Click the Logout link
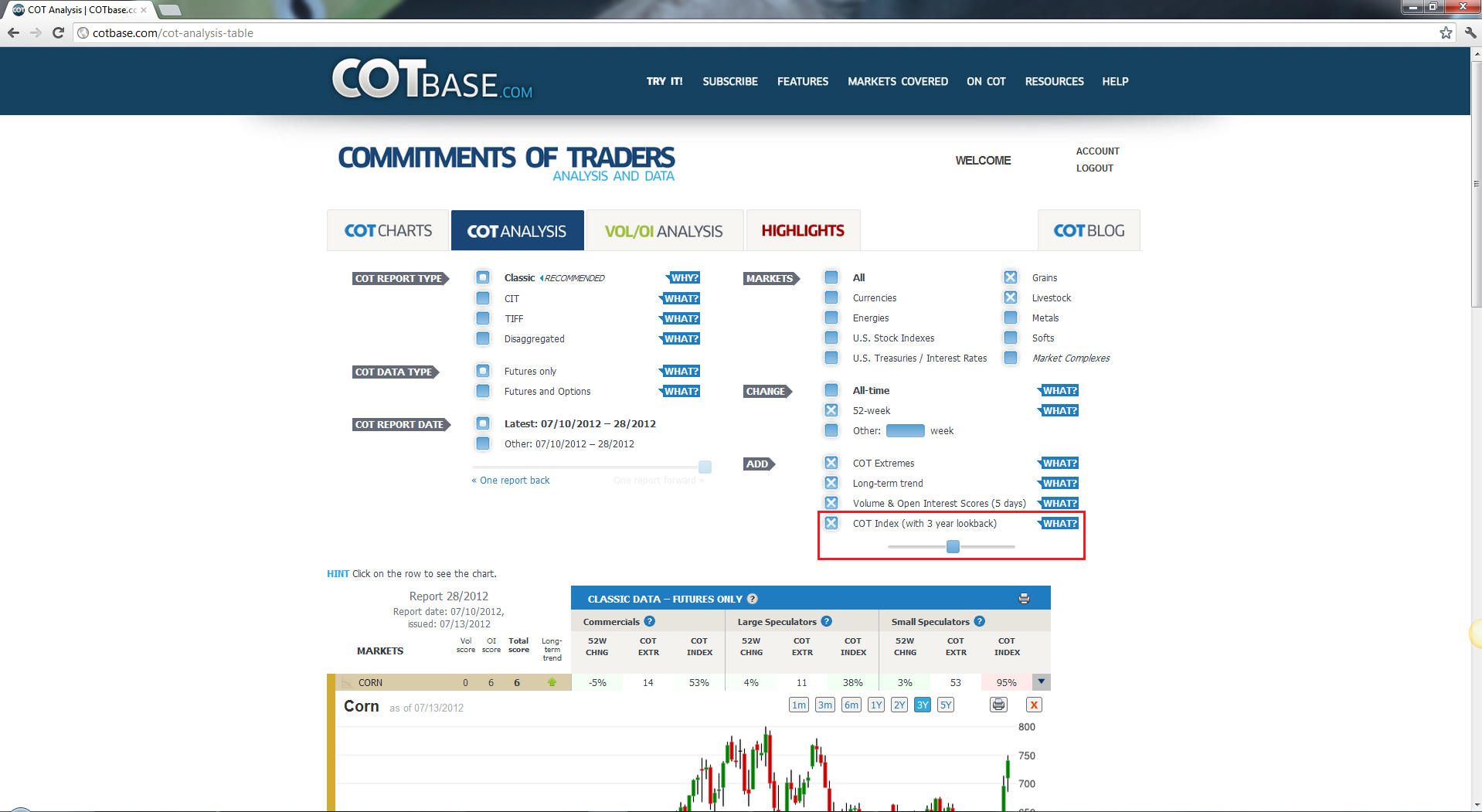Image resolution: width=1482 pixels, height=812 pixels. (1095, 168)
